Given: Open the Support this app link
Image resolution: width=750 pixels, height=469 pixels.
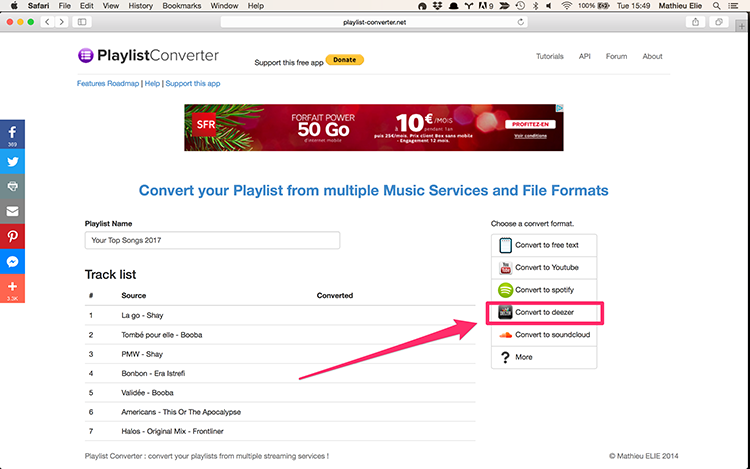Looking at the screenshot, I should [x=193, y=84].
